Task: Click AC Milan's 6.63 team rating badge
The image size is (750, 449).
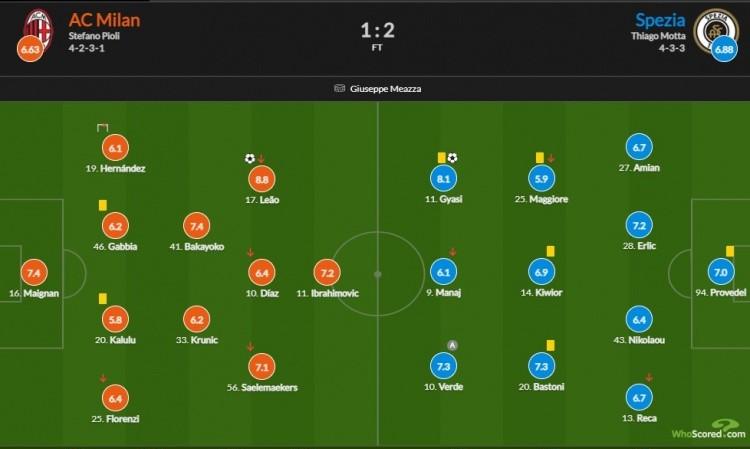Action: (30, 49)
